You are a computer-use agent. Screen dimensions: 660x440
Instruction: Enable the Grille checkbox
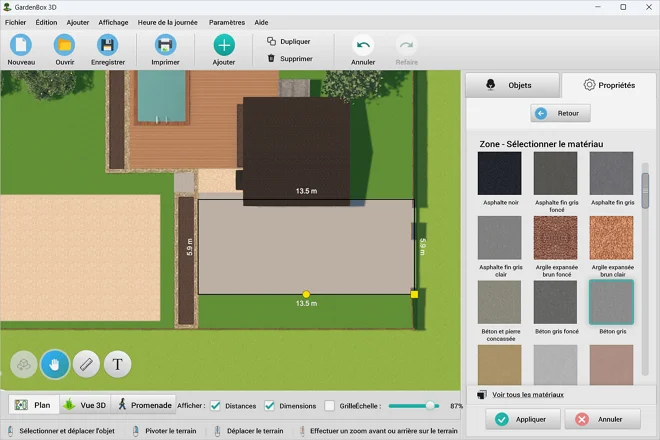(x=329, y=406)
